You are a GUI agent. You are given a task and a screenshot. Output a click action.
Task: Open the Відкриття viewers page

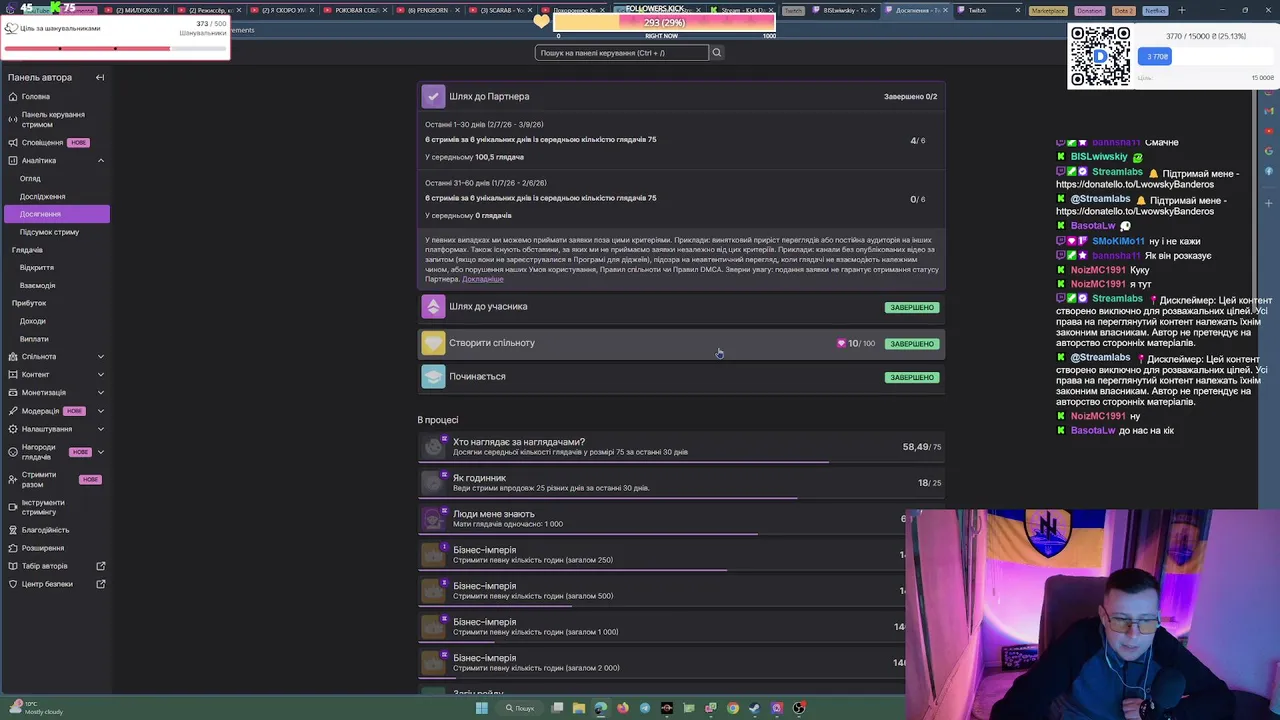[37, 267]
